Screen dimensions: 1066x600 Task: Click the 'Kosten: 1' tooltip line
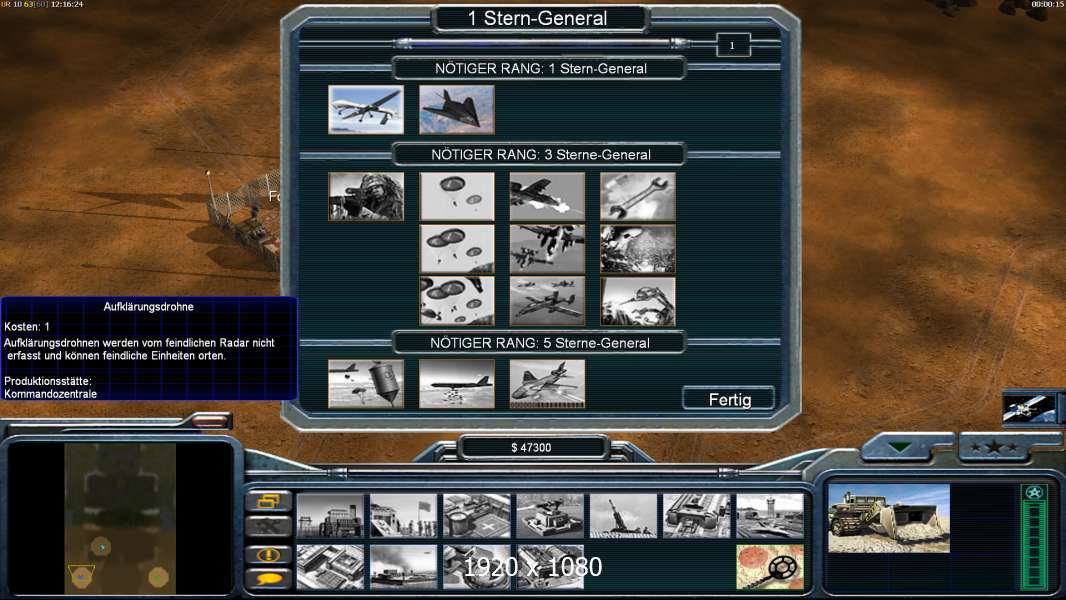pyautogui.click(x=27, y=327)
